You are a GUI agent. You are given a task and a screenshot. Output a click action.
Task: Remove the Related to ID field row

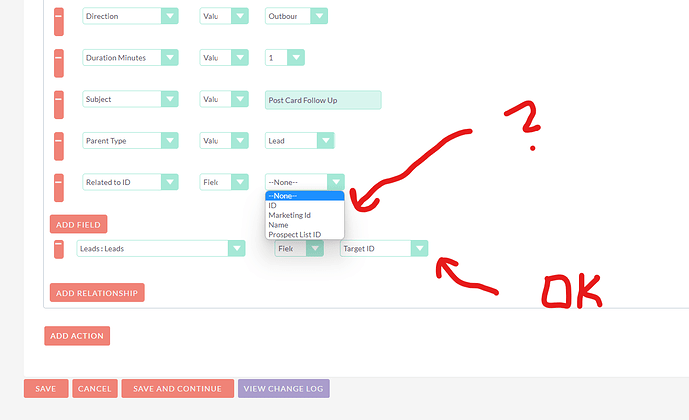pyautogui.click(x=59, y=188)
